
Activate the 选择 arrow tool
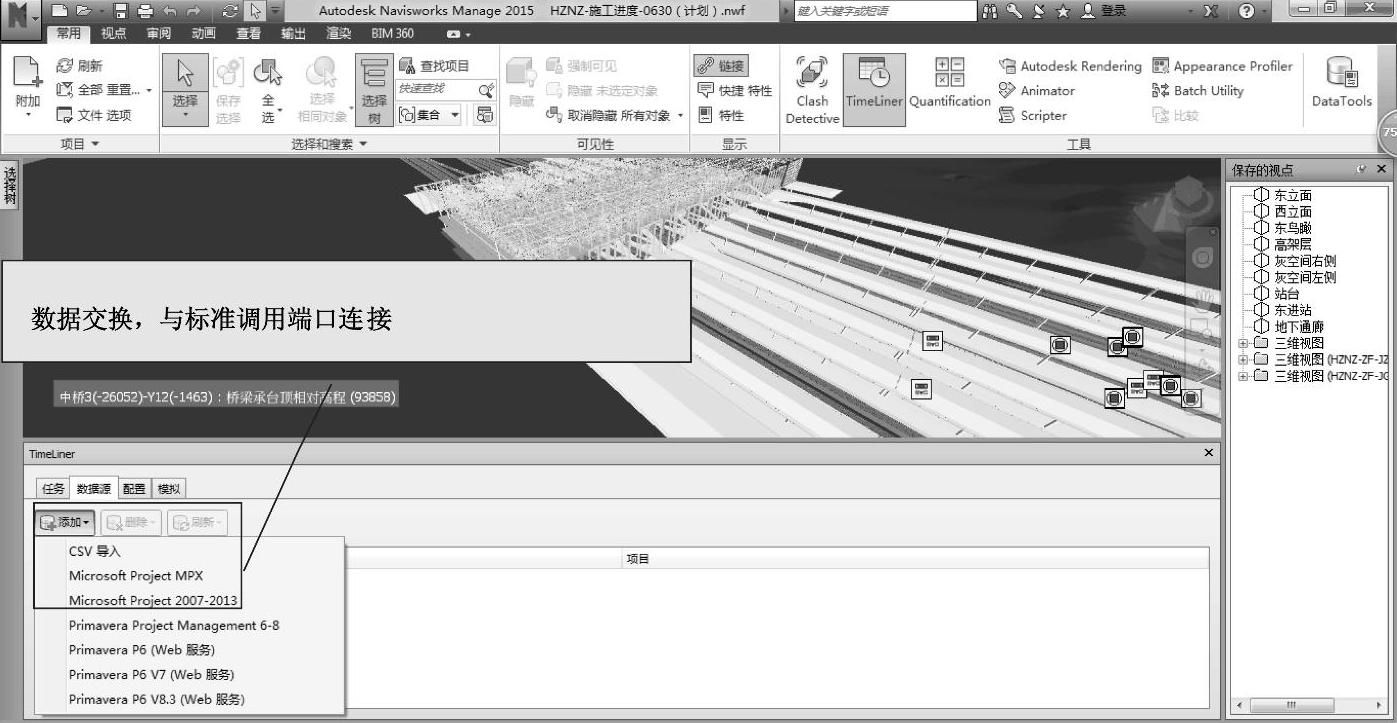click(185, 88)
